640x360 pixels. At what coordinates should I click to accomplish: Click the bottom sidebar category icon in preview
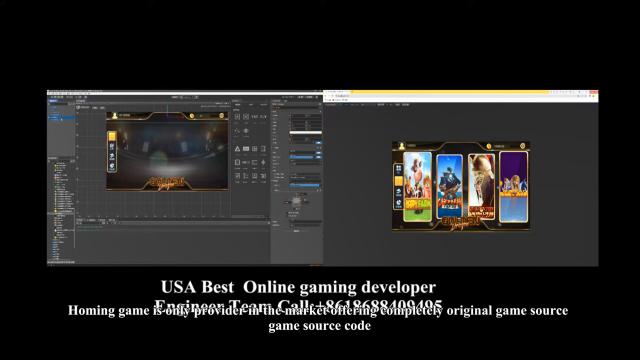pyautogui.click(x=399, y=203)
